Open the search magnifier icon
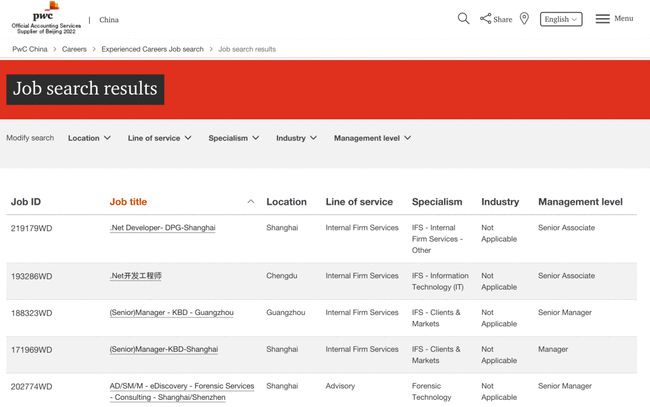 [463, 19]
